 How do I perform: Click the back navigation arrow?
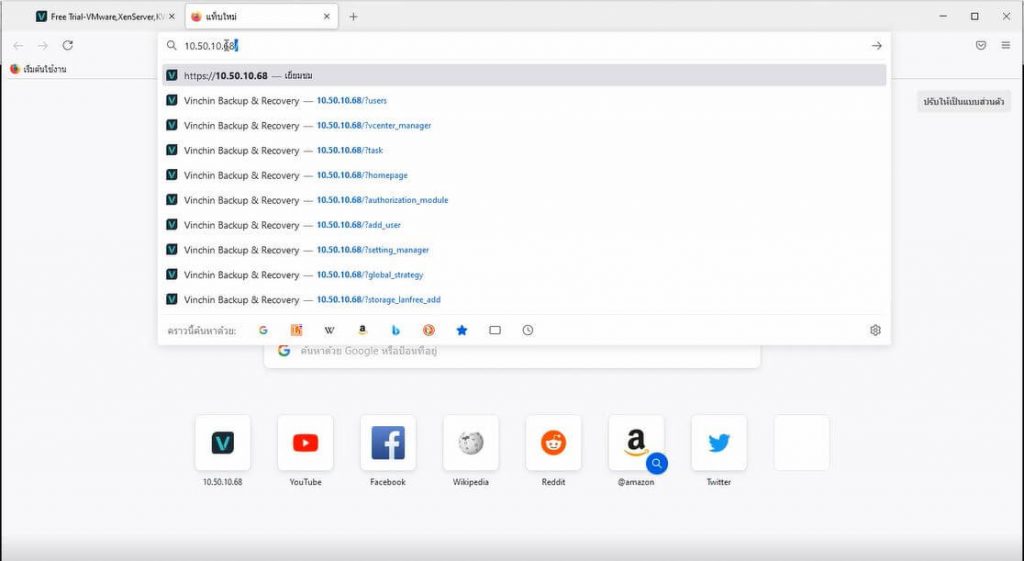(18, 46)
